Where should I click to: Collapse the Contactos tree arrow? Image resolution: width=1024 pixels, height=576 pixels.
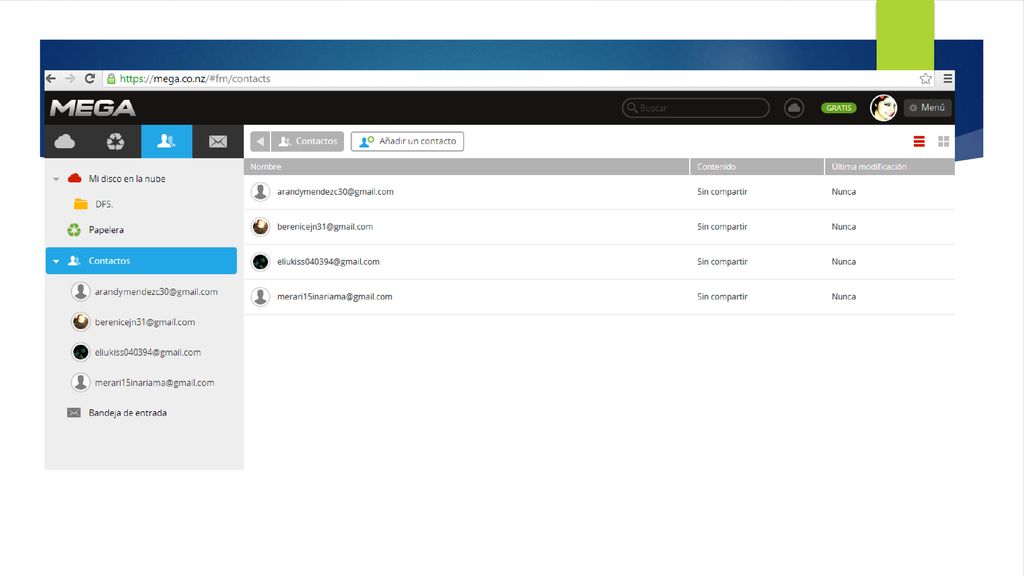[56, 261]
